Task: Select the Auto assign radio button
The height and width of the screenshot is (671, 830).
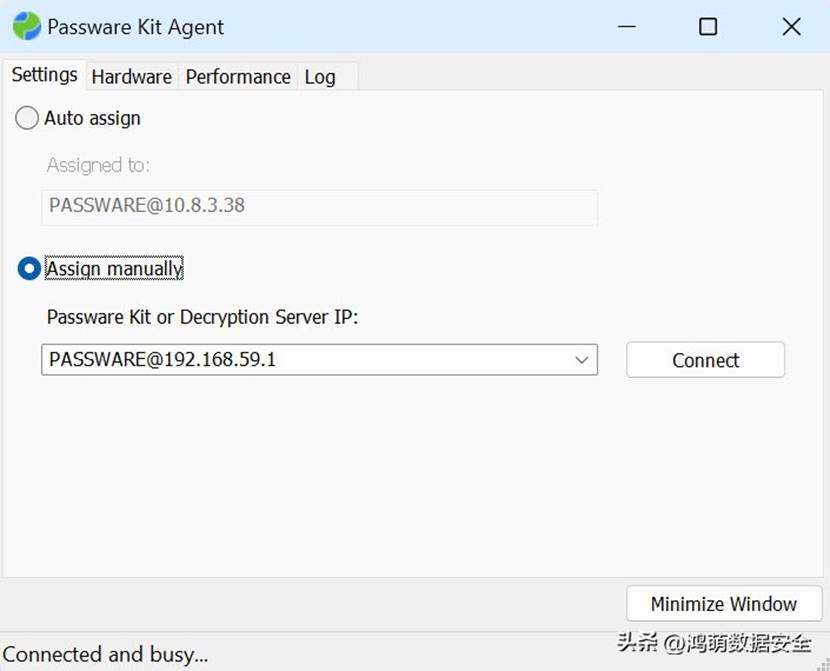Action: coord(26,117)
